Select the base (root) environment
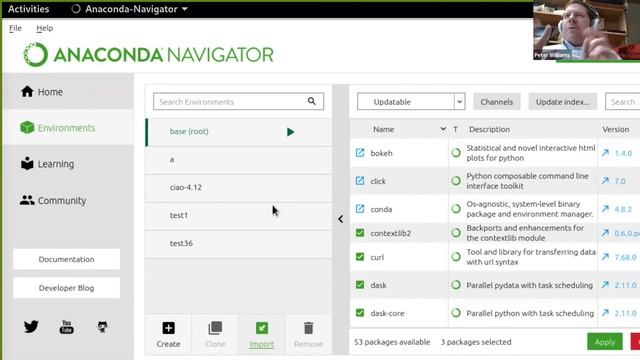Screen dimensions: 640x360 coord(238,132)
